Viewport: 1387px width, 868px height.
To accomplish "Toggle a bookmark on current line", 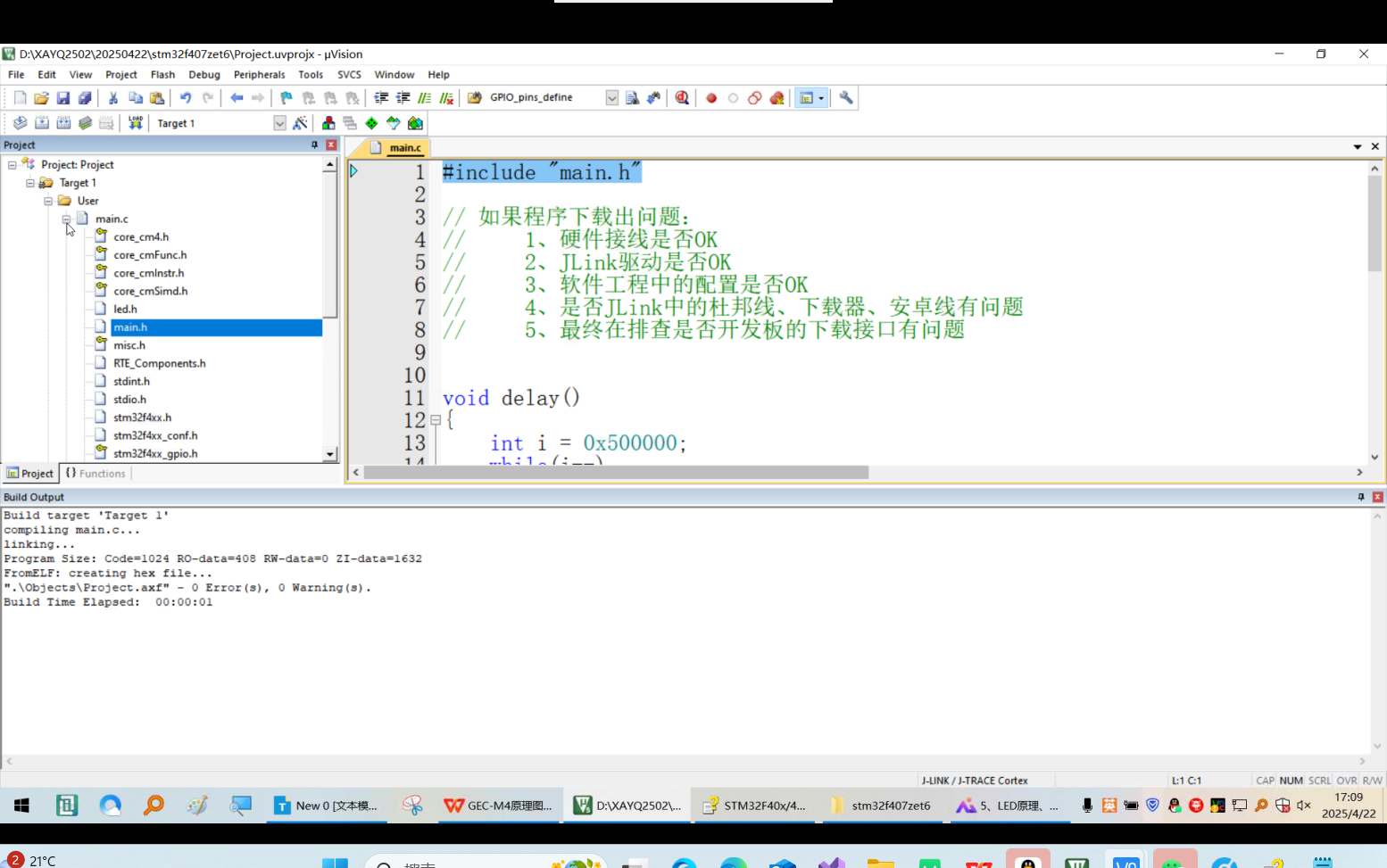I will [x=284, y=97].
